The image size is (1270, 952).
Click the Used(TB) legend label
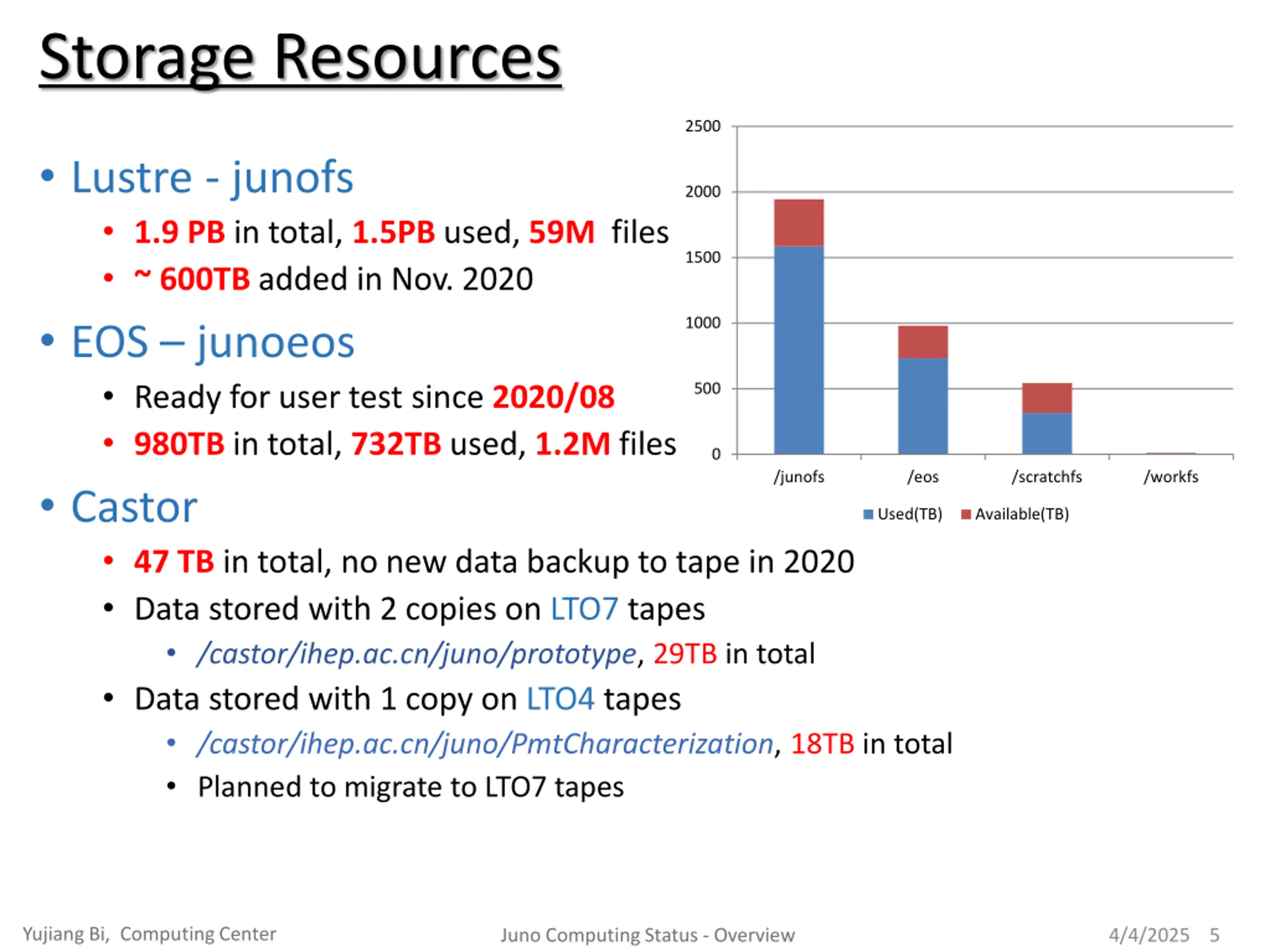910,514
